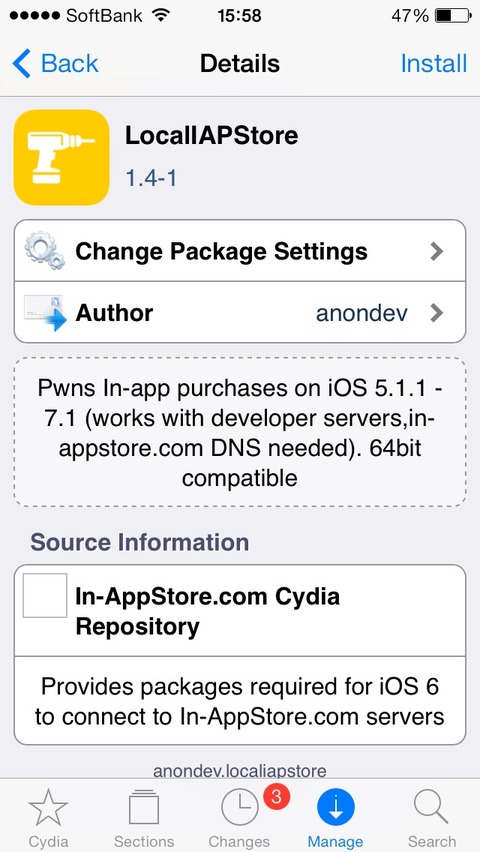
Task: Expand the Author row chevron
Action: point(437,313)
